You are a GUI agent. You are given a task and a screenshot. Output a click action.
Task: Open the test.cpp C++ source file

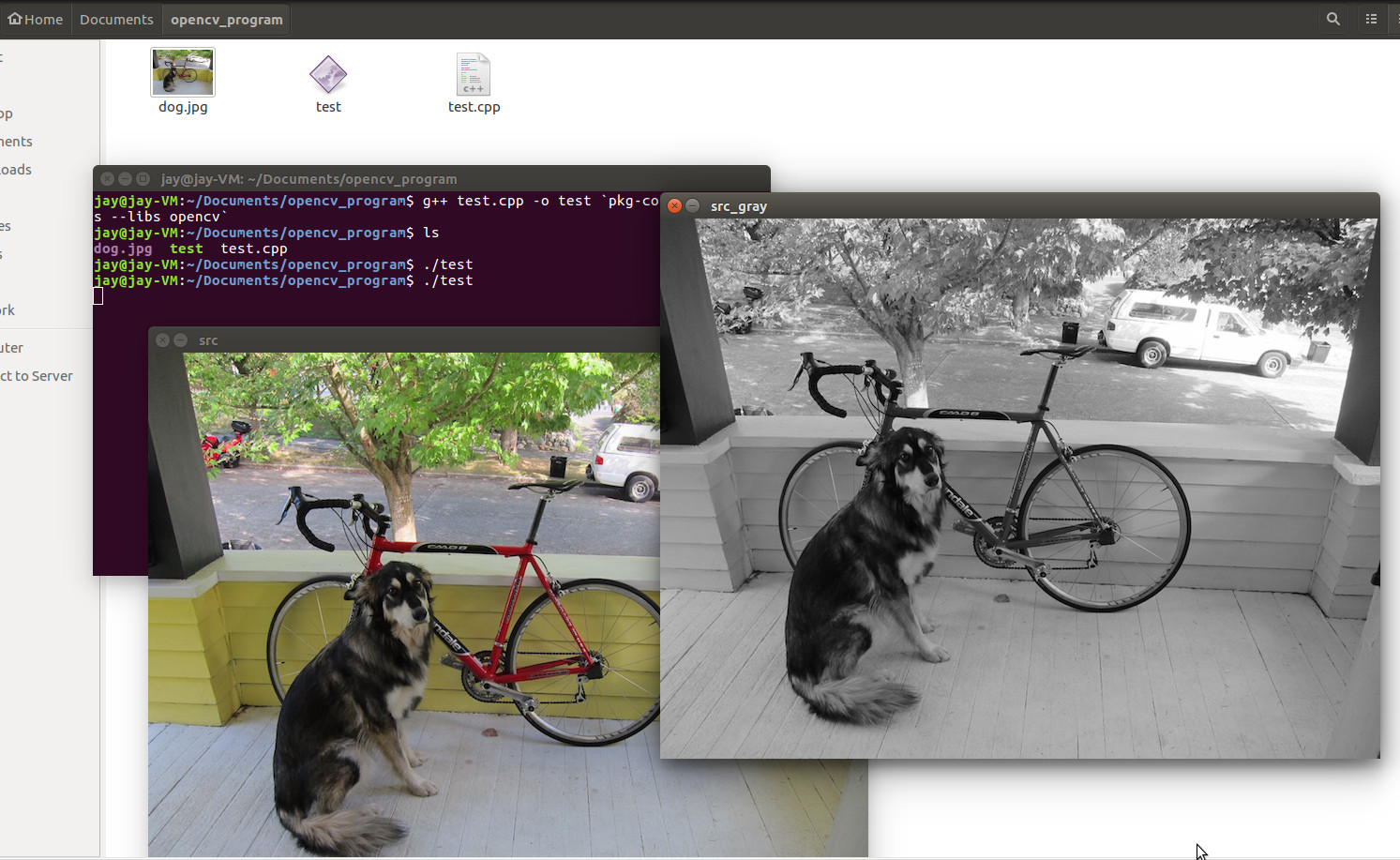[474, 75]
